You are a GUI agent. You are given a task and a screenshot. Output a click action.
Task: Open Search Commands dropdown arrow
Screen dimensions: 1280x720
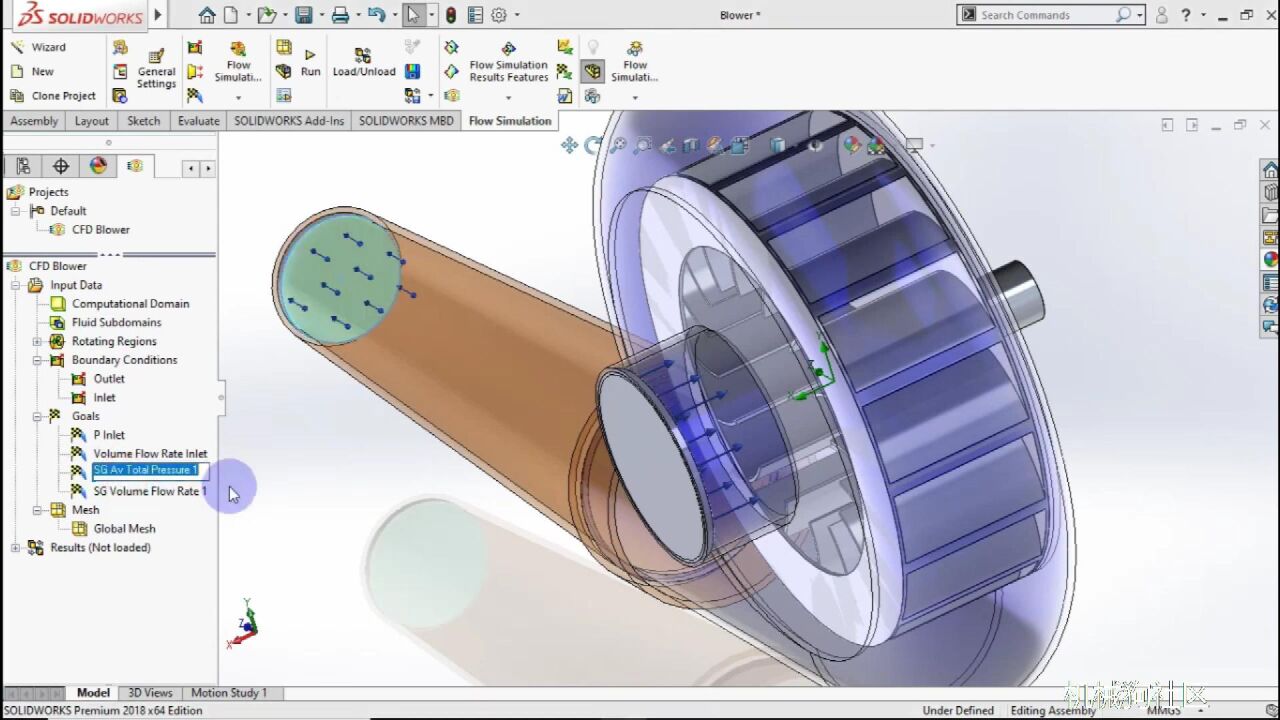point(1139,15)
